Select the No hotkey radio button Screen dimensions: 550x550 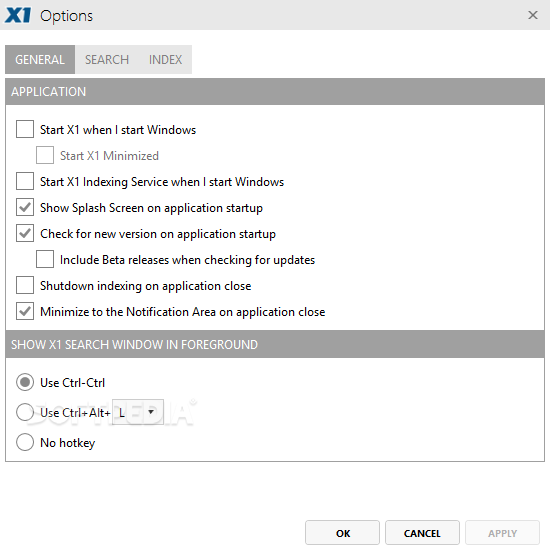(25, 442)
